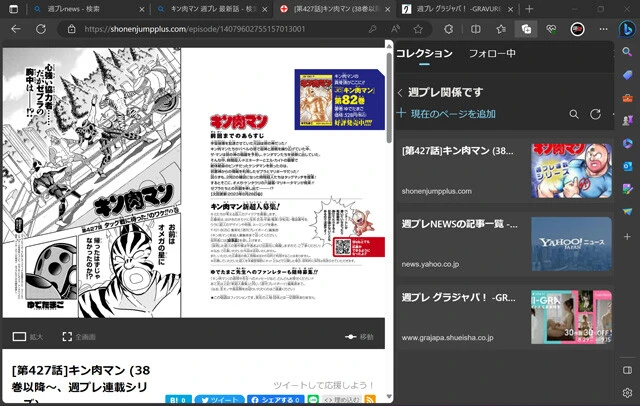Viewport: 640px width, 406px height.
Task: Enter fullscreen with 全画面 icon
Action: (x=68, y=337)
